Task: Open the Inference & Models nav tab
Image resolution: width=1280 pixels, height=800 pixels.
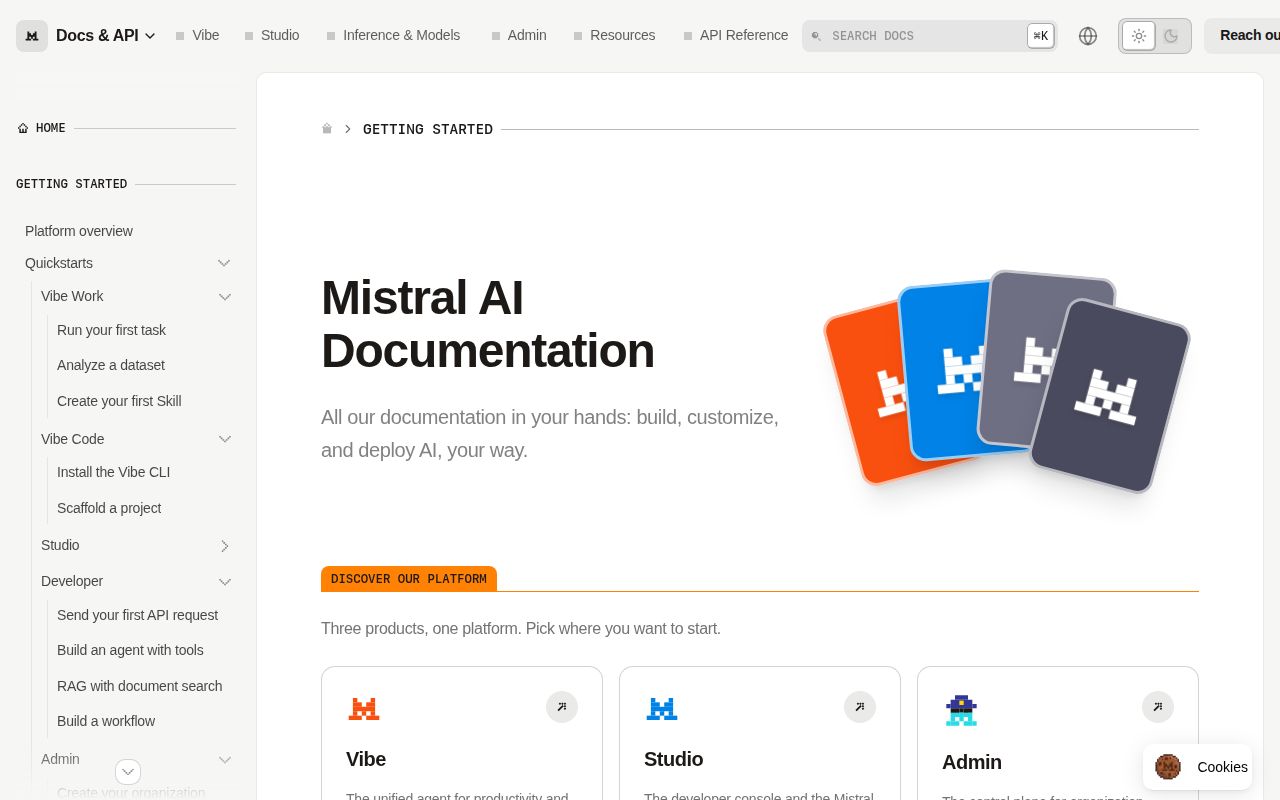Action: coord(393,35)
